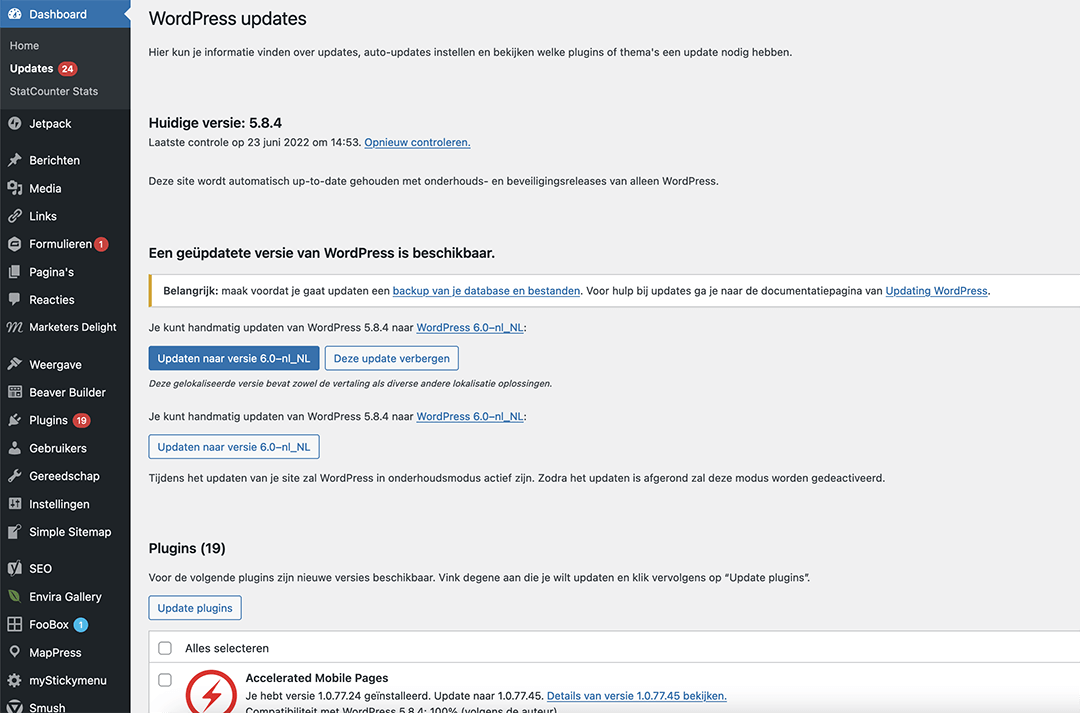Click the Updaten naar versie 6.0 button

point(233,357)
